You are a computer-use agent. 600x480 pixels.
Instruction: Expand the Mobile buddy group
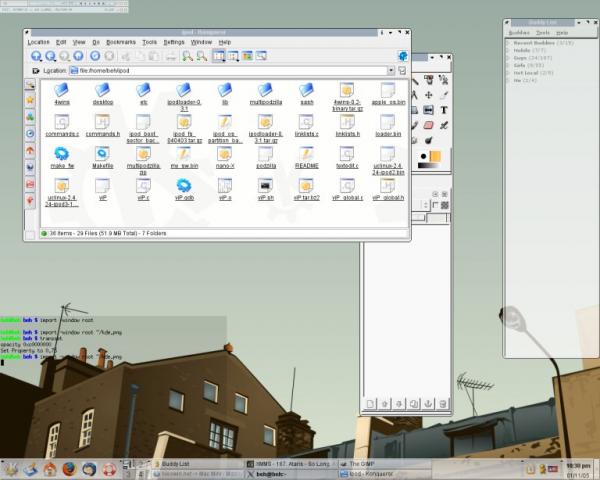509,50
